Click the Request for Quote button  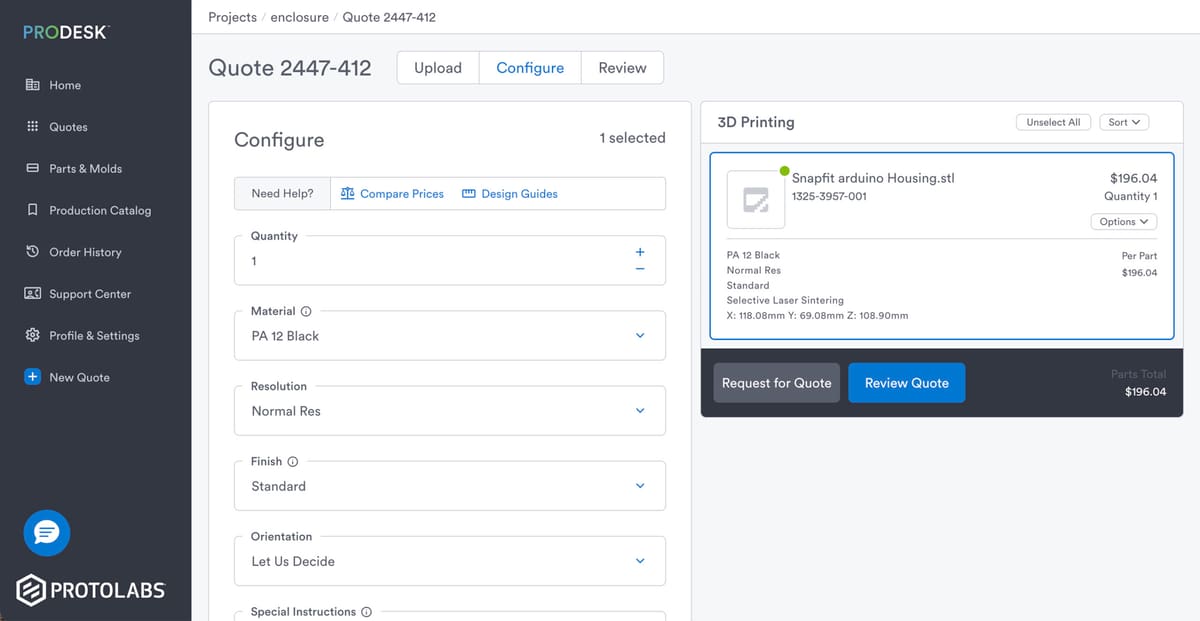pos(777,383)
